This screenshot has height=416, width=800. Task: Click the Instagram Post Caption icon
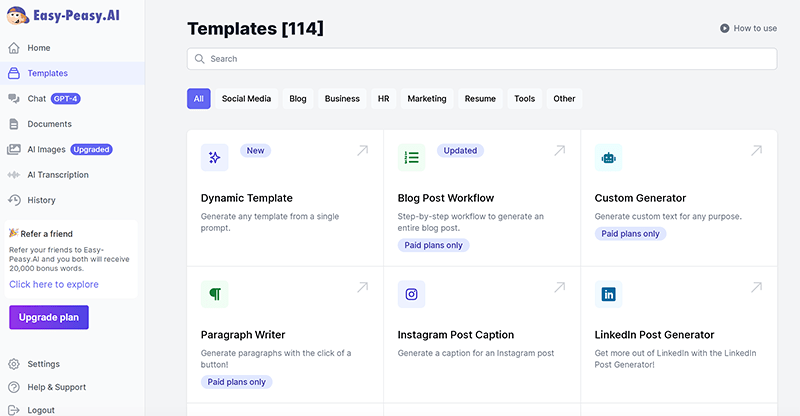[411, 294]
